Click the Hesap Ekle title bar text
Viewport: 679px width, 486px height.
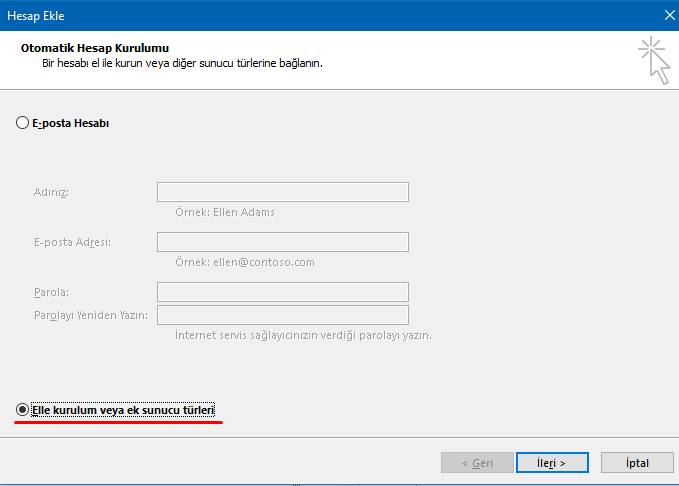click(36, 16)
